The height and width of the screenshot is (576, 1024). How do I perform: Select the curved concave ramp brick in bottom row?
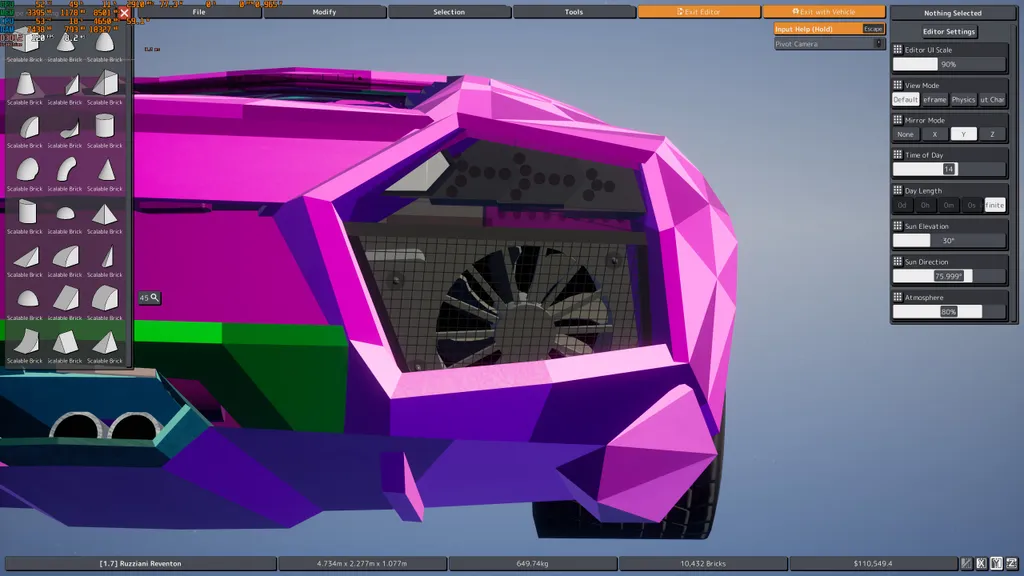pos(26,342)
